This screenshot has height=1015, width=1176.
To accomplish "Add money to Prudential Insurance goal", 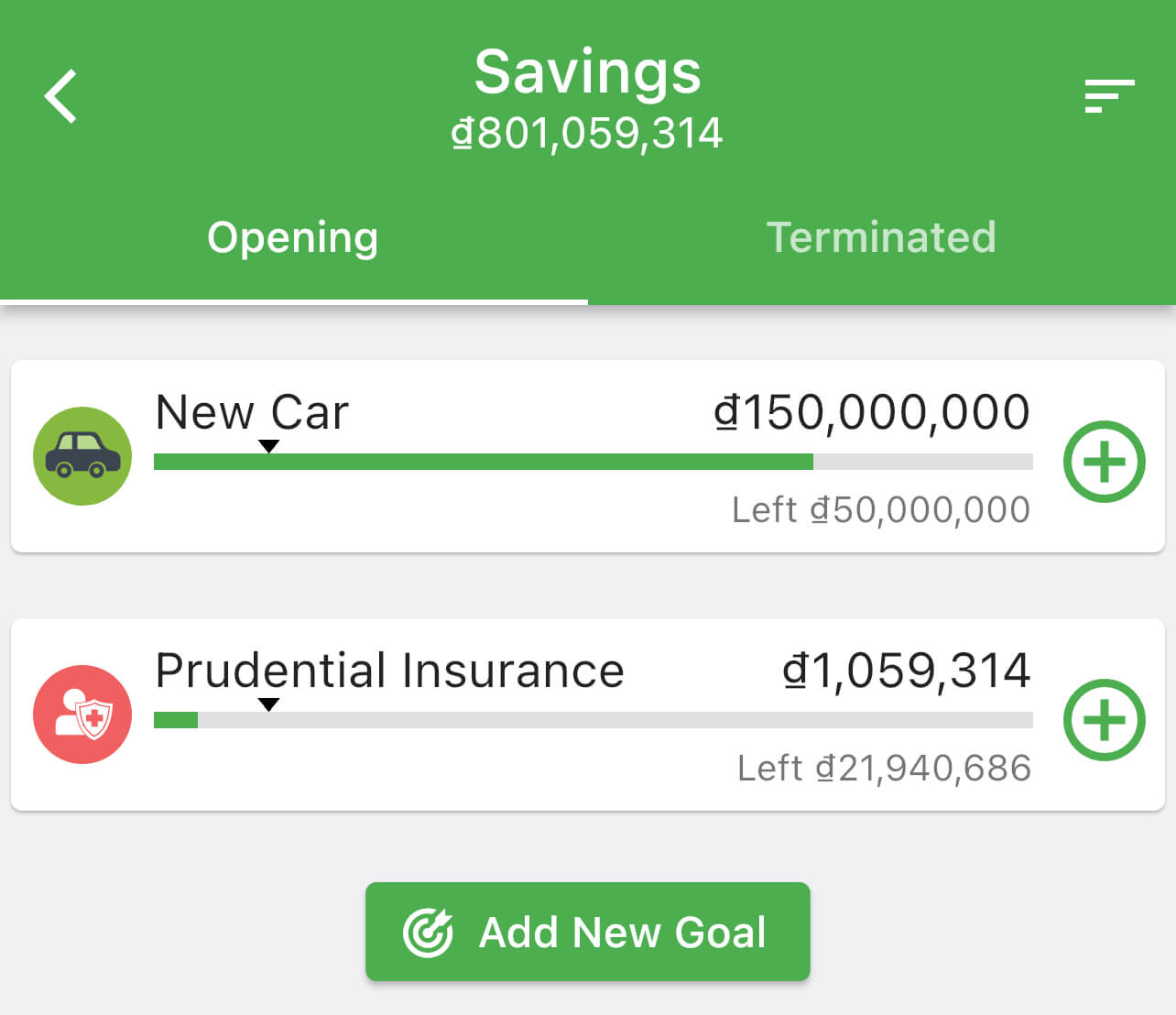I will pyautogui.click(x=1104, y=720).
